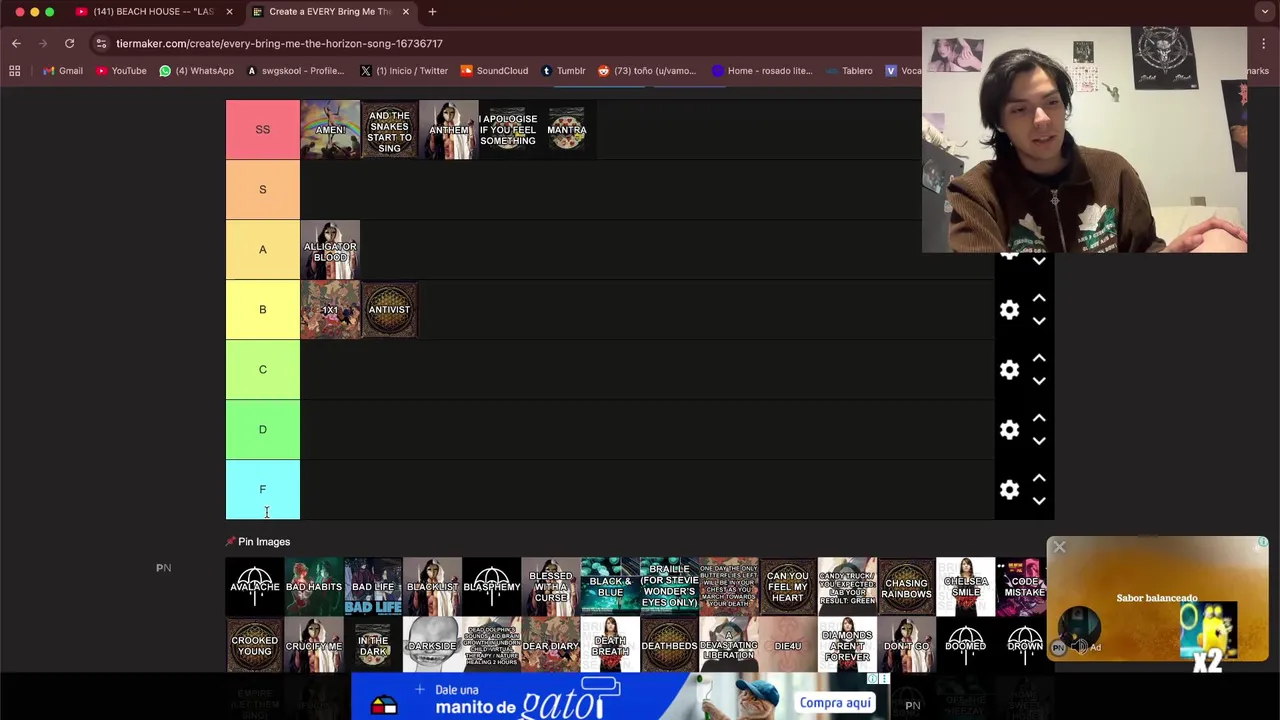The image size is (1280, 720).
Task: Move tier F row up with arrow
Action: point(1039,478)
